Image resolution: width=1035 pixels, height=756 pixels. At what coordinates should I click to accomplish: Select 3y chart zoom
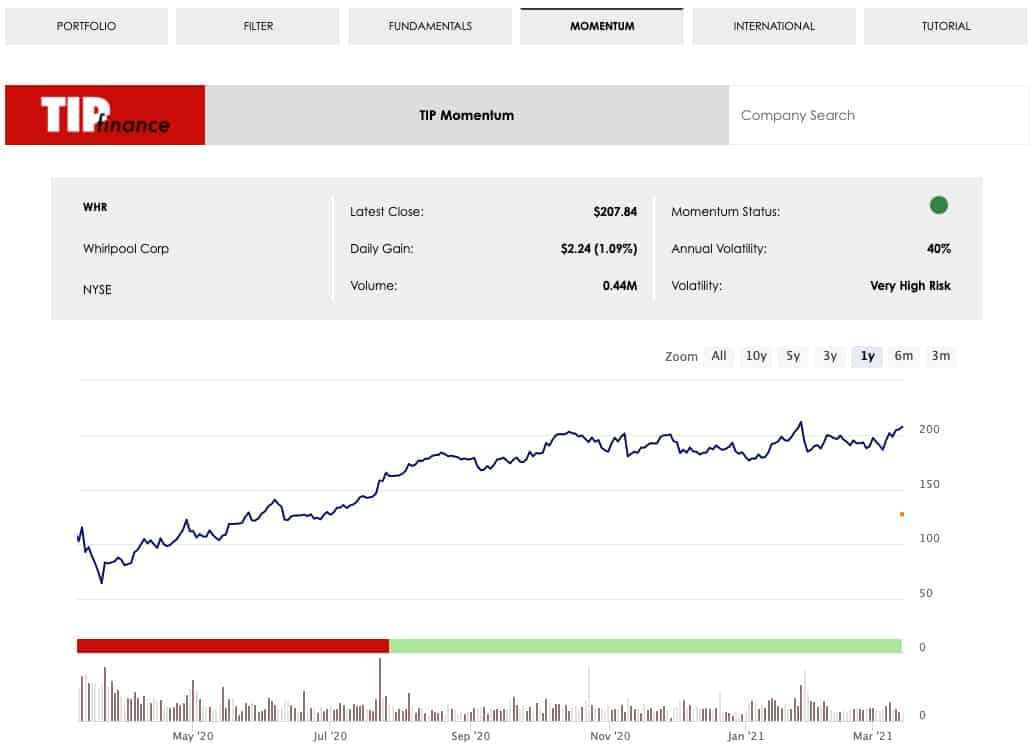tap(830, 356)
